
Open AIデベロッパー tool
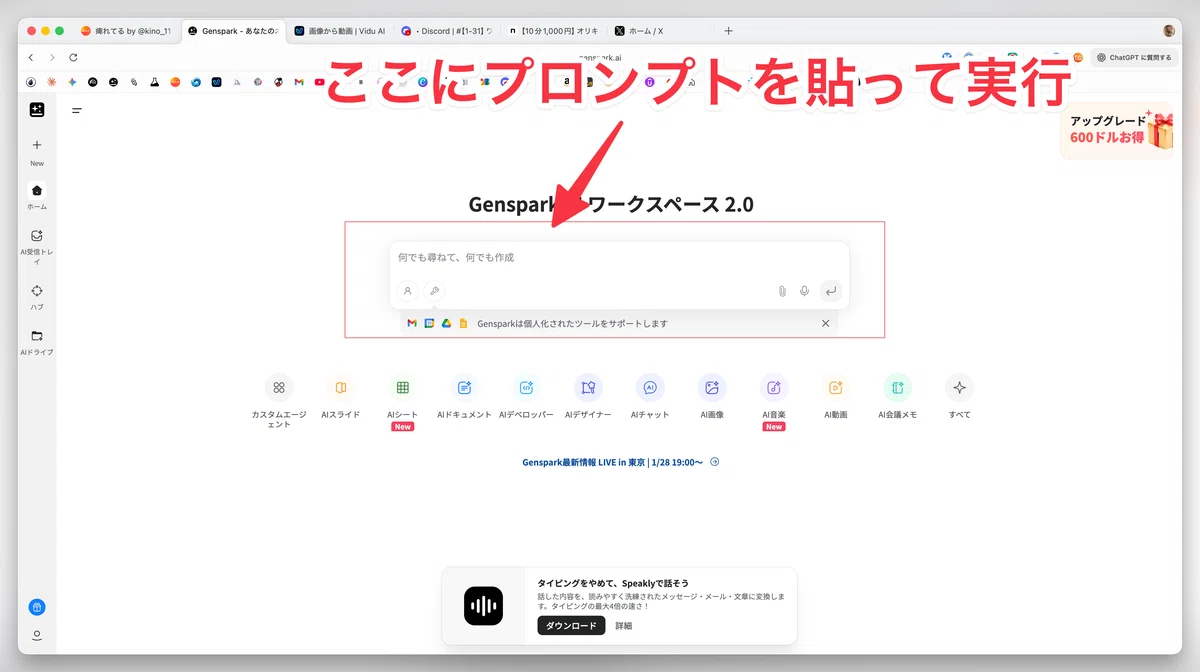[526, 387]
